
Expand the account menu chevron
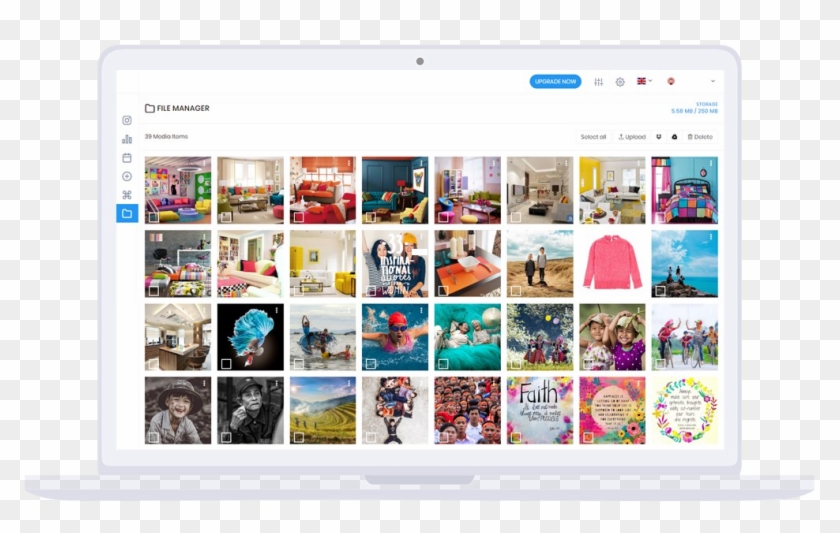click(712, 81)
